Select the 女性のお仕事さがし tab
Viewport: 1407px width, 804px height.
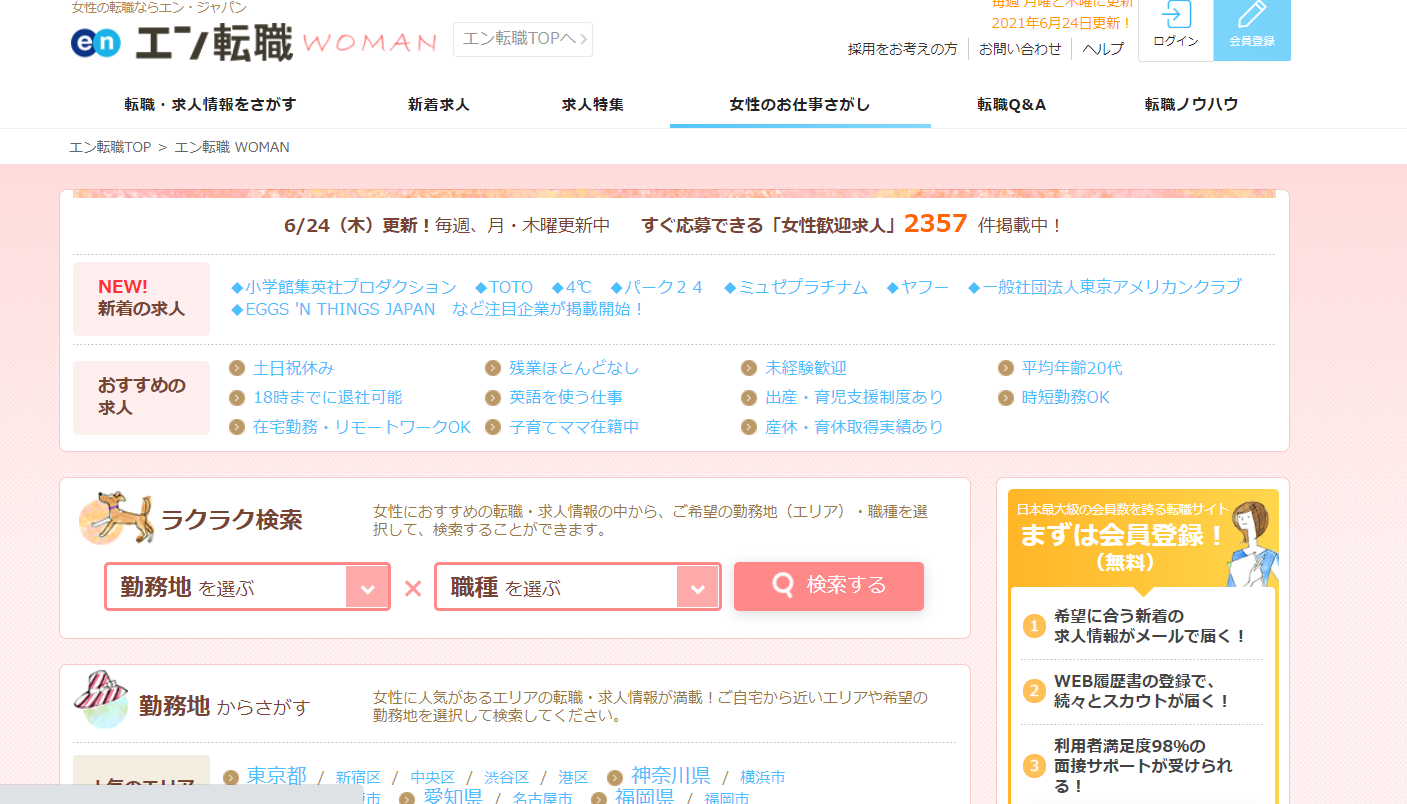click(x=799, y=103)
